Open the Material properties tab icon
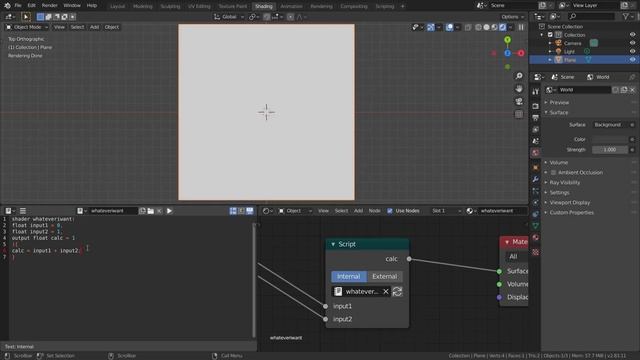640x360 pixels. pos(536,237)
